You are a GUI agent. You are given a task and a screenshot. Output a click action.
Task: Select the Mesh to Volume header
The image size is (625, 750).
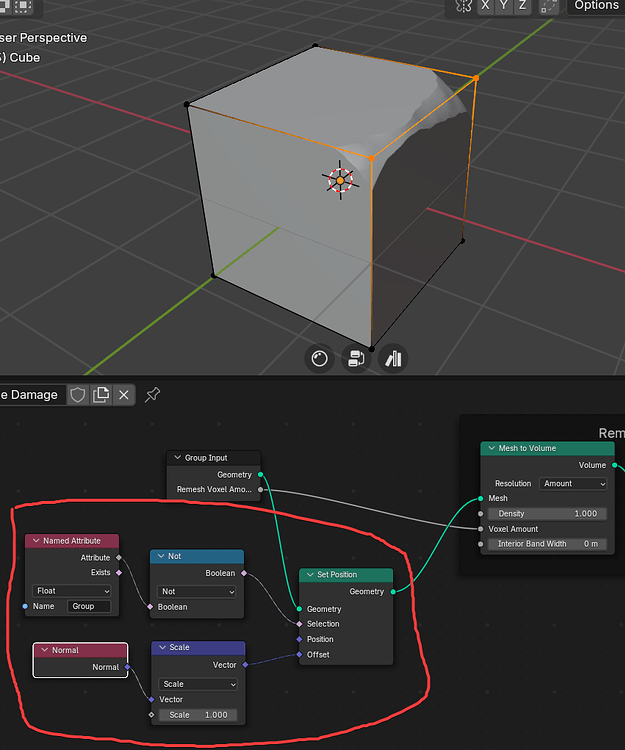click(548, 448)
